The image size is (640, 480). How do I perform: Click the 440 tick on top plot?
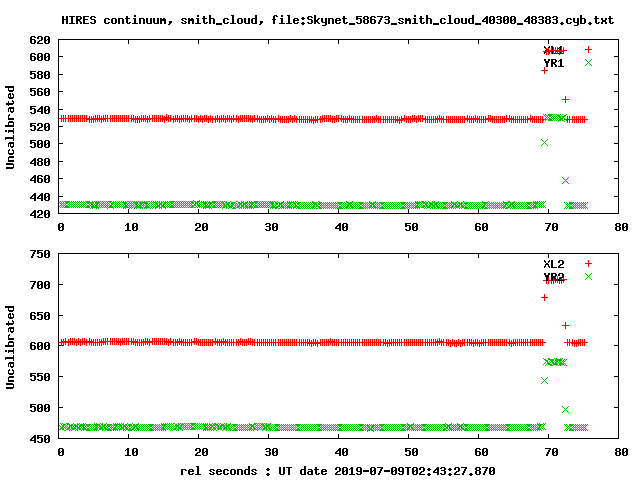pos(40,197)
